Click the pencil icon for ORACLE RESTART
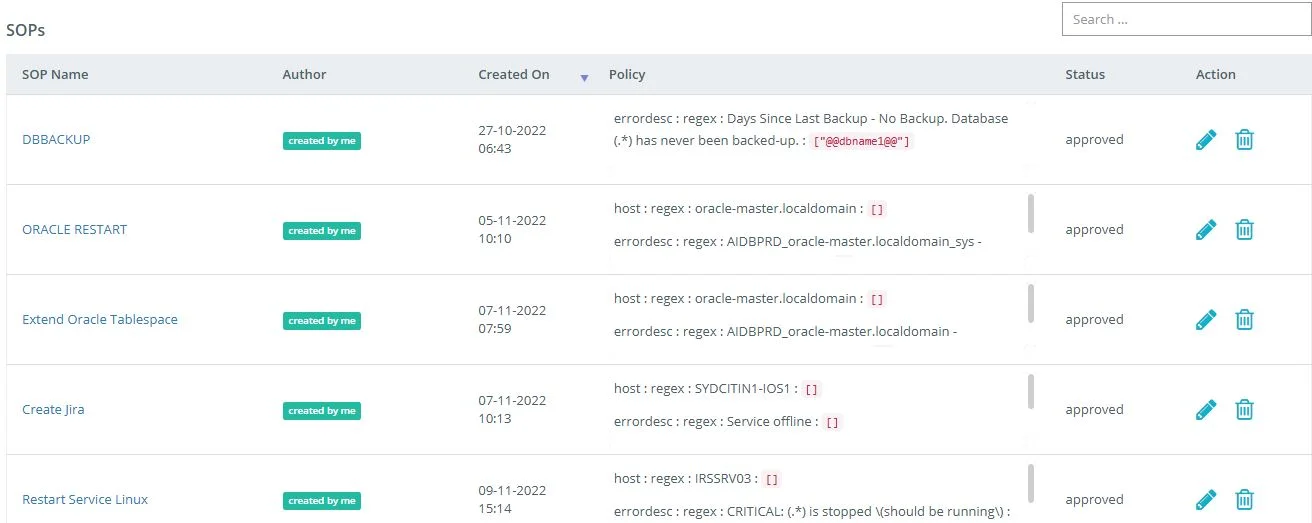Screen dimensions: 1312x523 point(1206,230)
